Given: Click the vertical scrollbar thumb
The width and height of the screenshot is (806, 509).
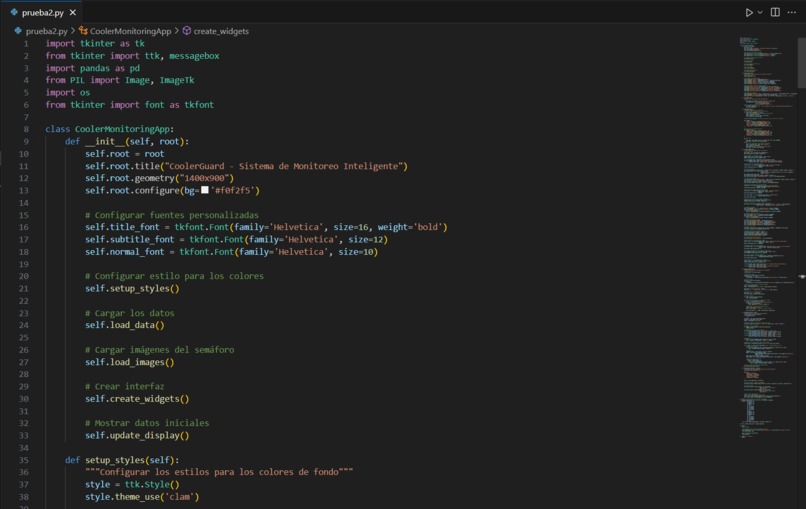Looking at the screenshot, I should point(801,62).
